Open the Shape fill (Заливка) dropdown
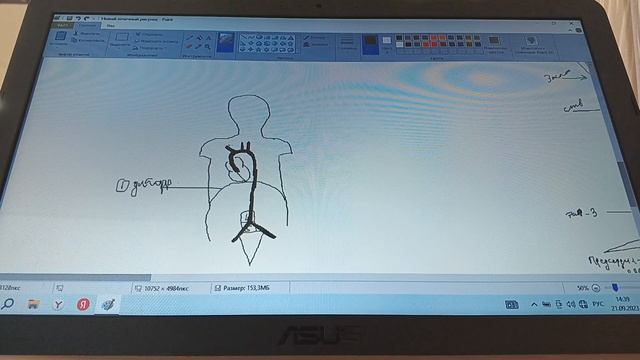 [x=316, y=44]
